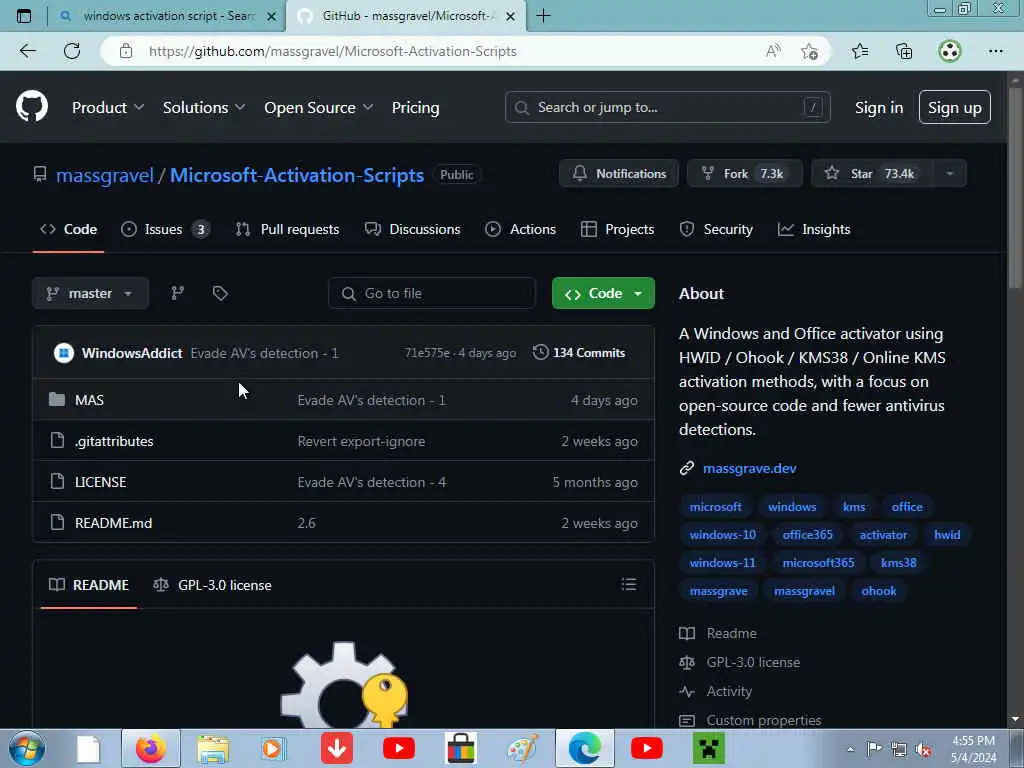Click the GitHub logo home icon
Viewport: 1024px width, 768px height.
pyautogui.click(x=32, y=106)
